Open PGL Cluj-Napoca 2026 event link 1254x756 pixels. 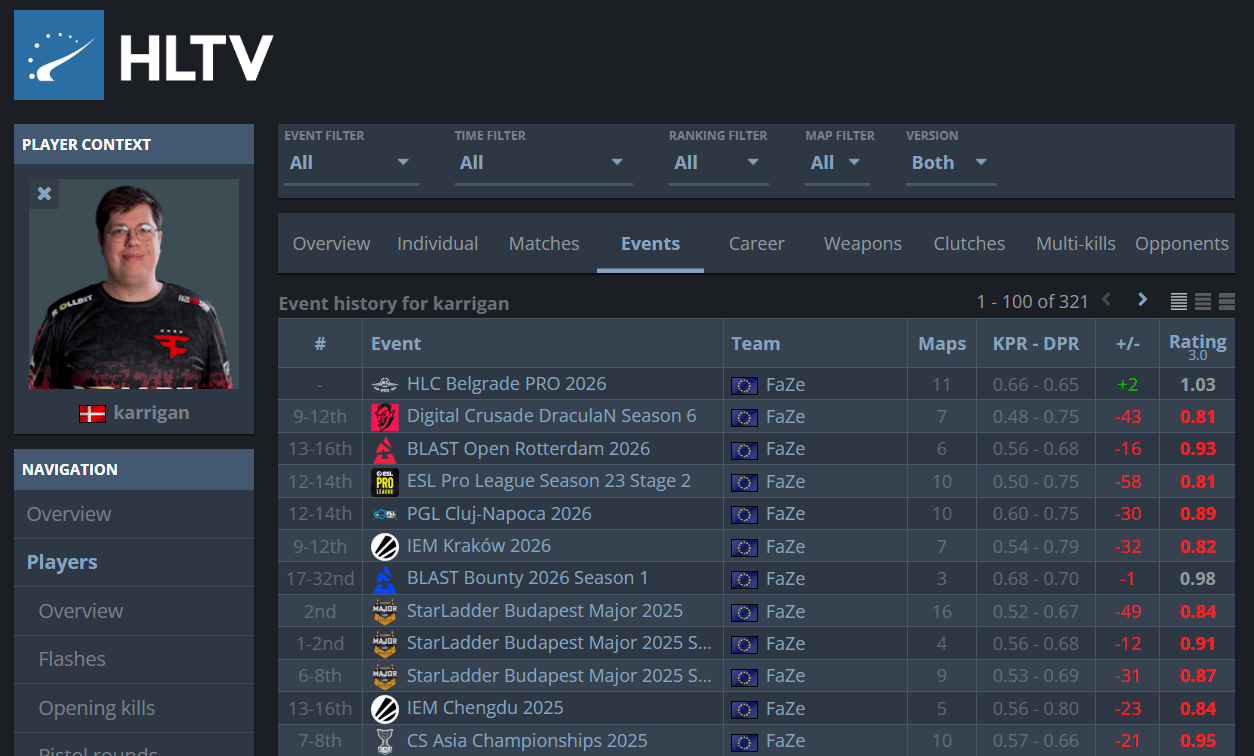tap(499, 514)
